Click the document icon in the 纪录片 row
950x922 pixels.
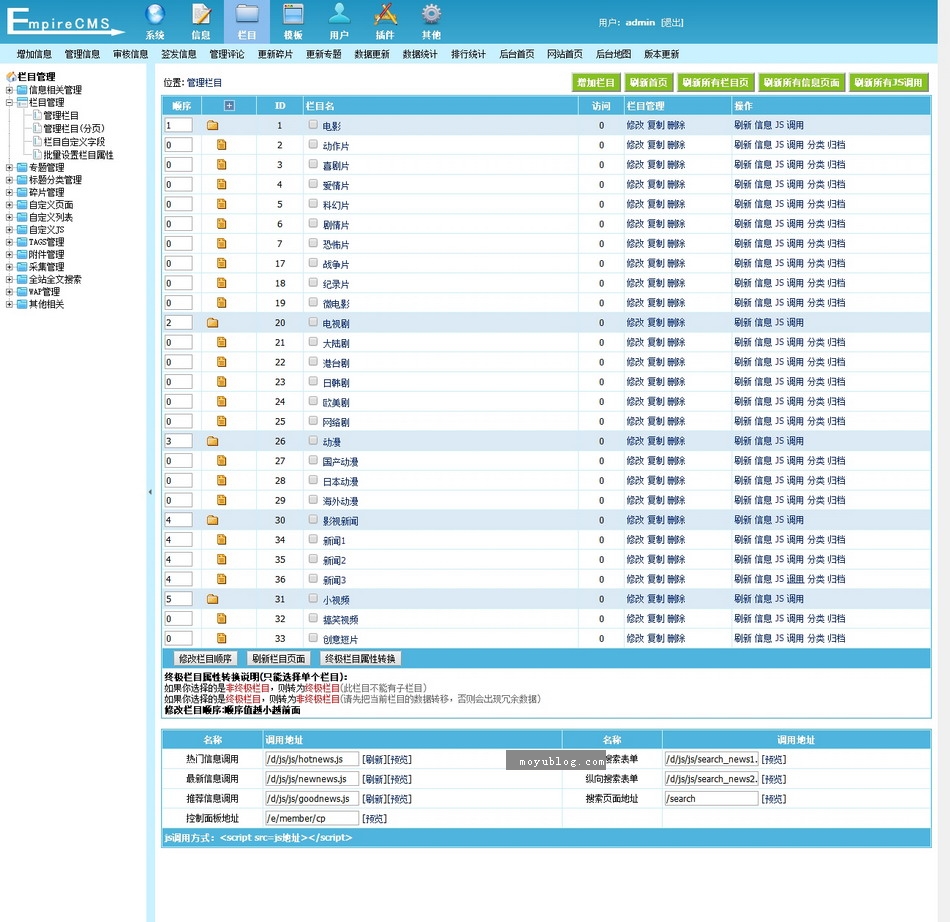pyautogui.click(x=222, y=283)
